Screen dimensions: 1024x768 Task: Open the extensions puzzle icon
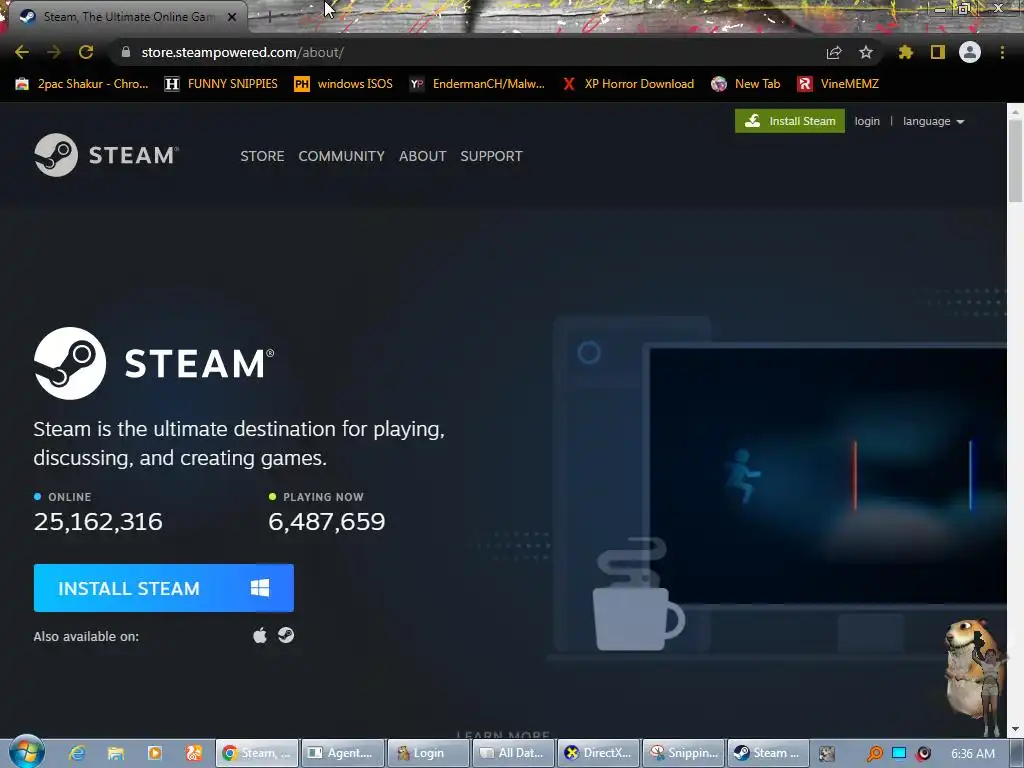click(905, 52)
